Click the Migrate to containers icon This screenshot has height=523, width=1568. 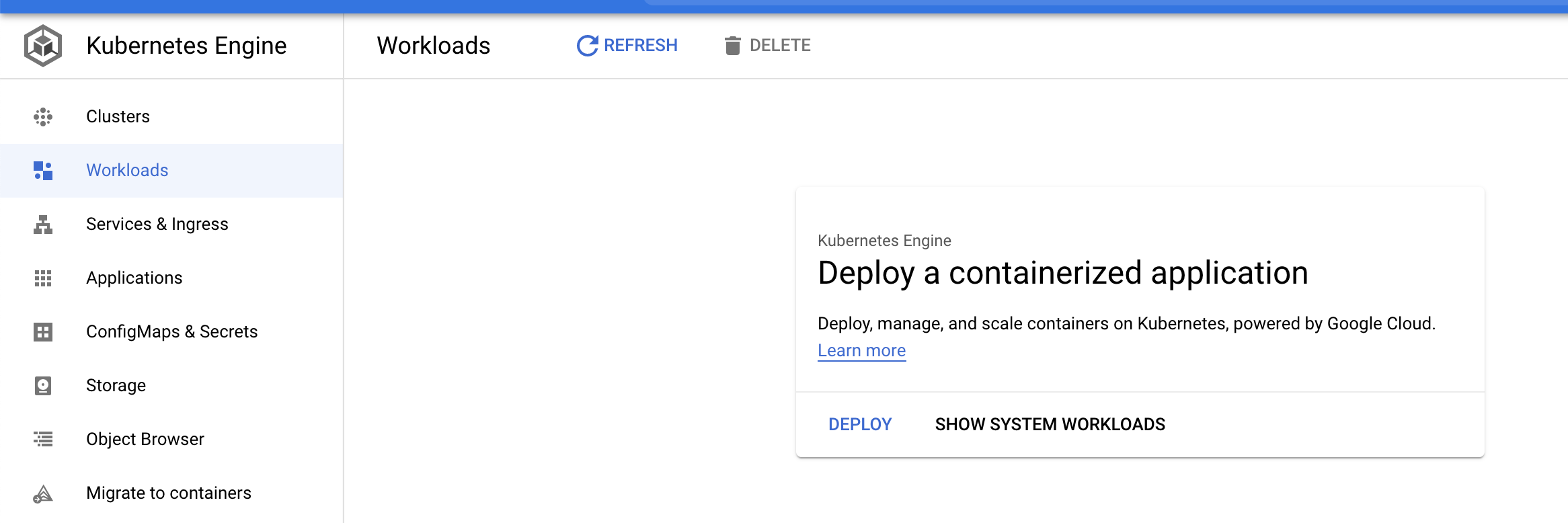point(43,494)
